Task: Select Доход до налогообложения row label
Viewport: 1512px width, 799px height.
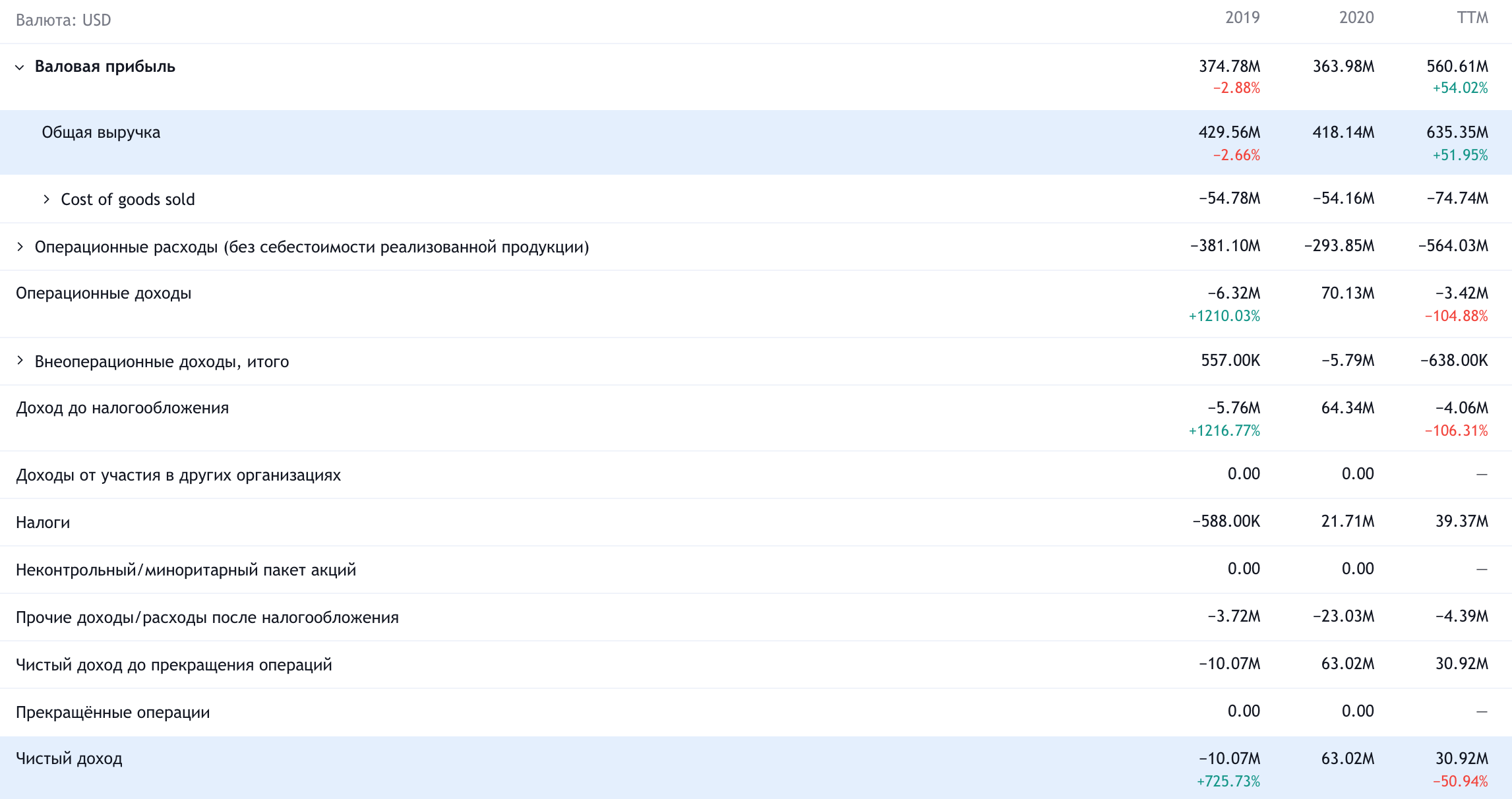Action: [123, 408]
